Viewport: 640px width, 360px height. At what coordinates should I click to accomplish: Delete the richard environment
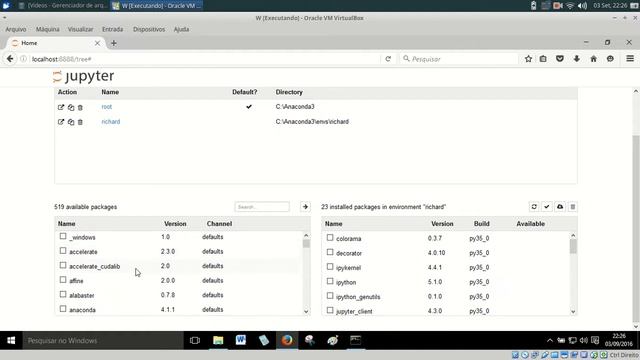[x=80, y=122]
